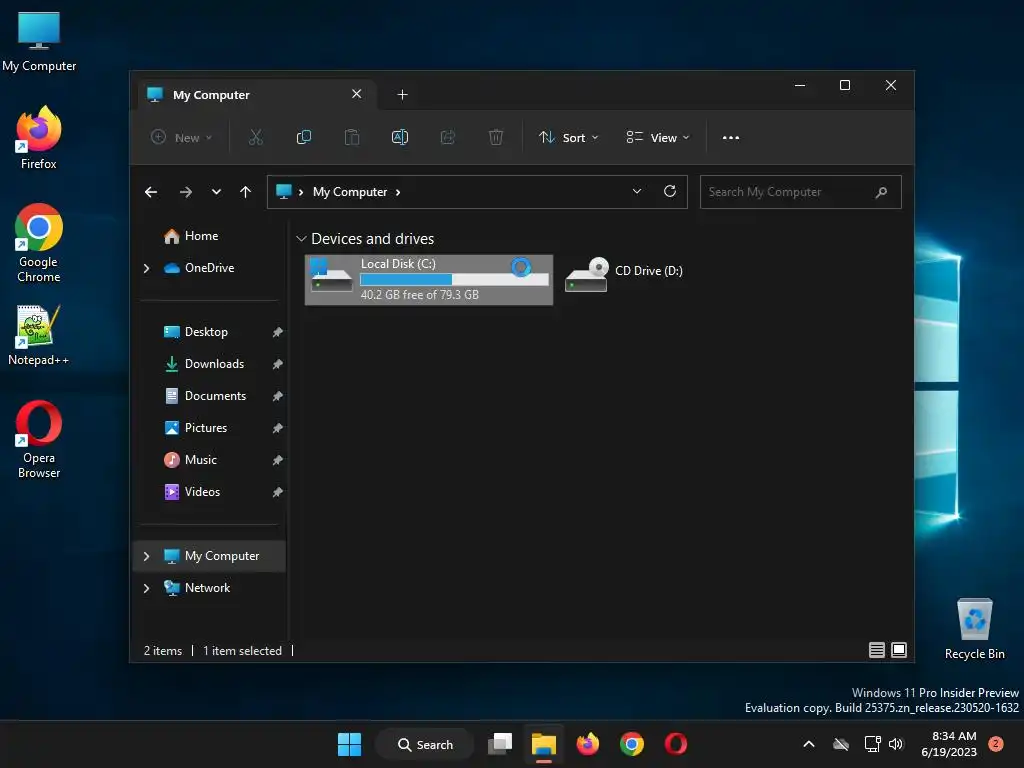The height and width of the screenshot is (768, 1024).
Task: Open Google Chrome desktop shortcut
Action: point(39,243)
